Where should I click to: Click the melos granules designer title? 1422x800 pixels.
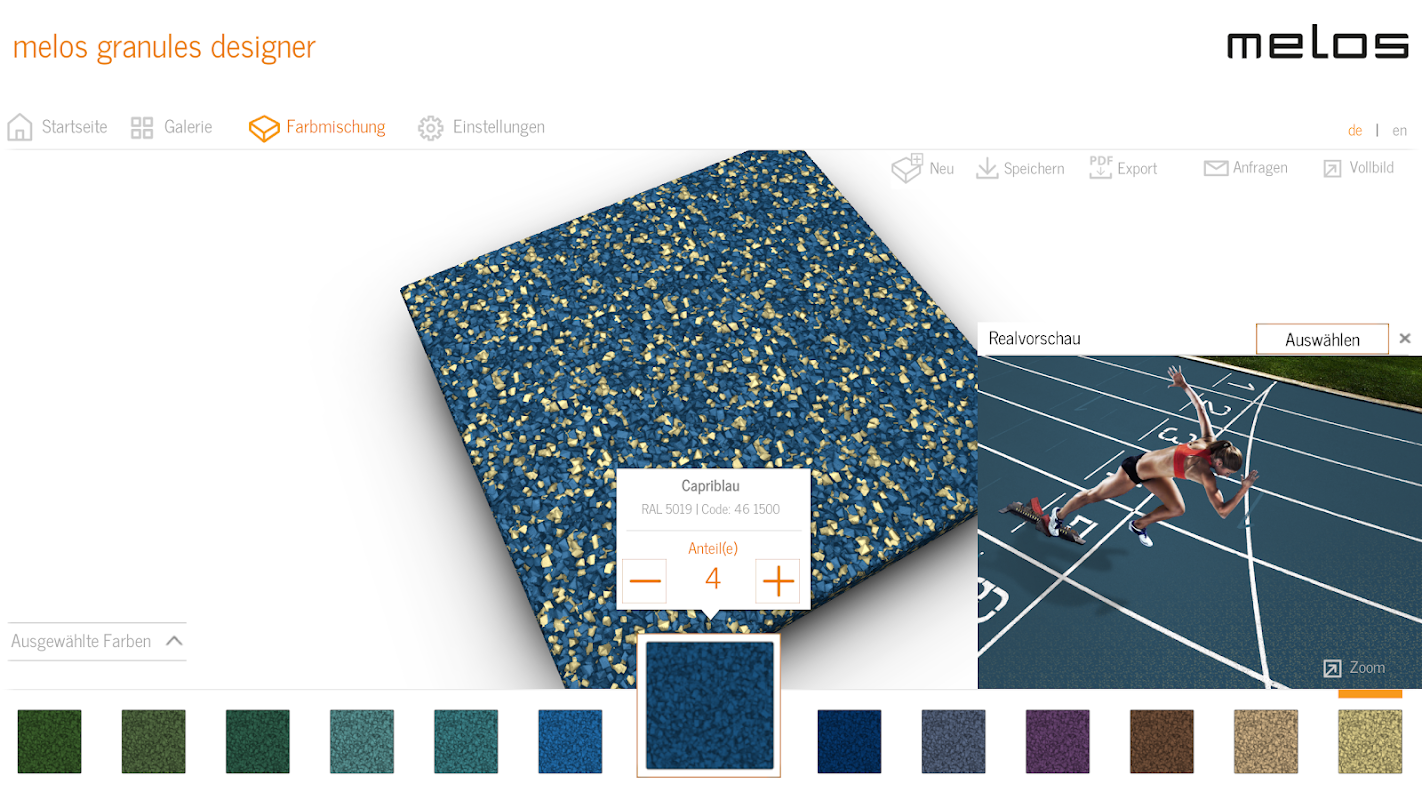coord(164,46)
